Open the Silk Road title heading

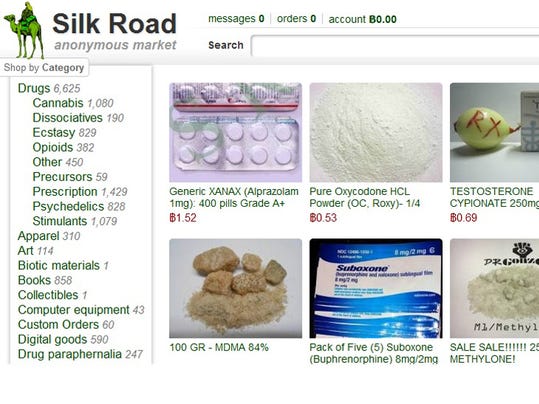click(x=114, y=24)
